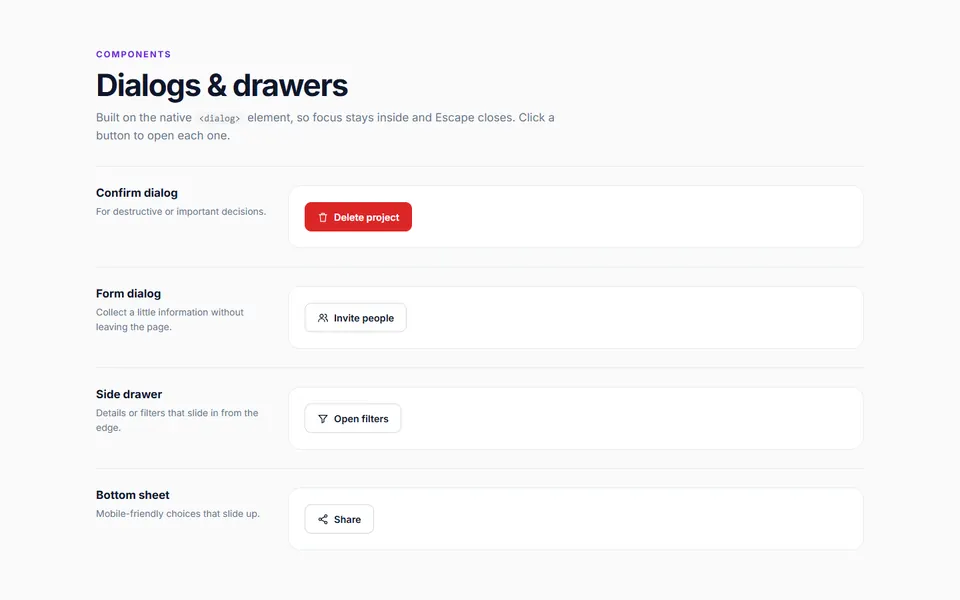
Task: Open the Invite people form dialog
Action: coord(356,318)
